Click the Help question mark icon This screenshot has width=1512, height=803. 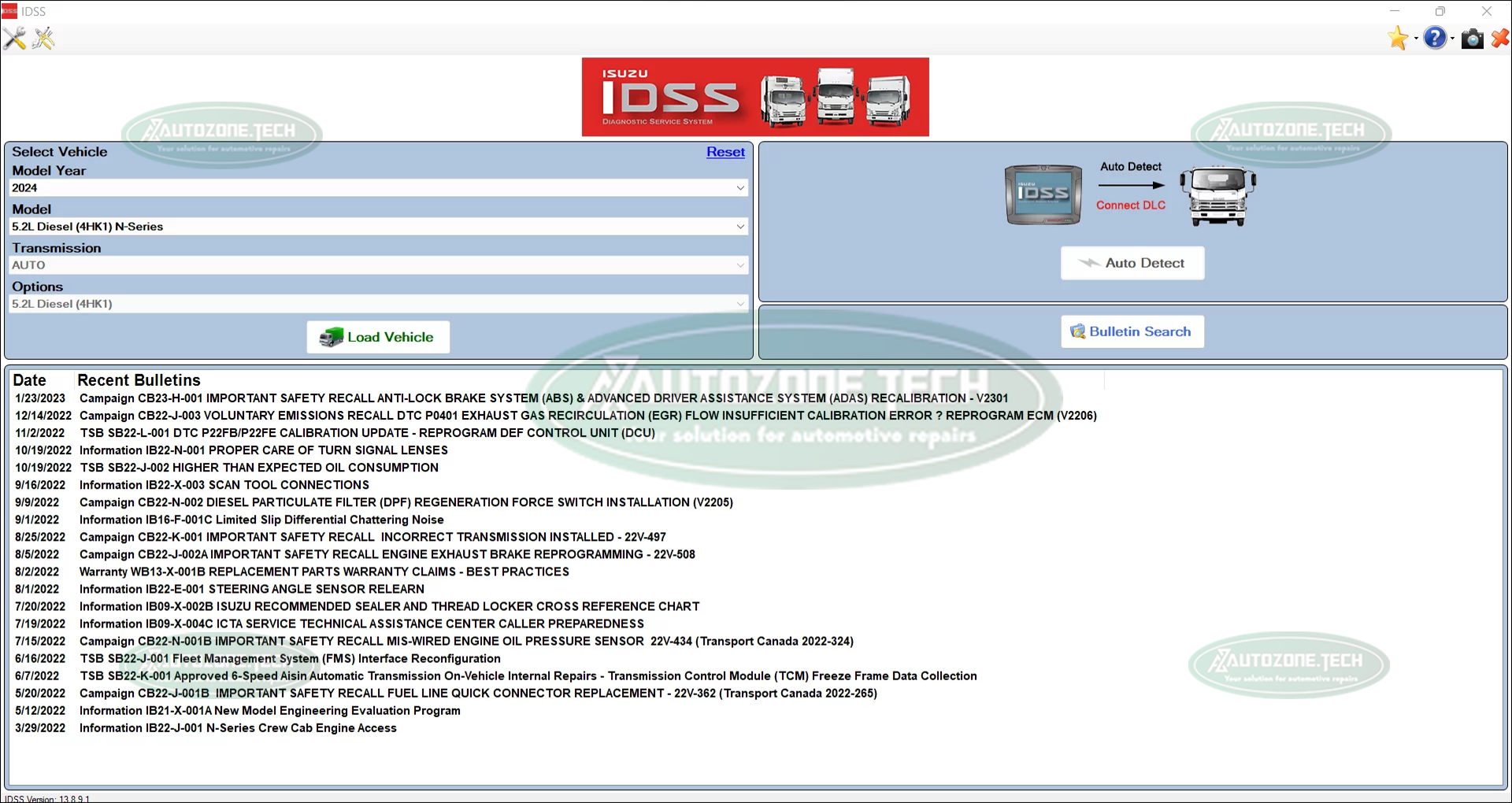point(1436,38)
